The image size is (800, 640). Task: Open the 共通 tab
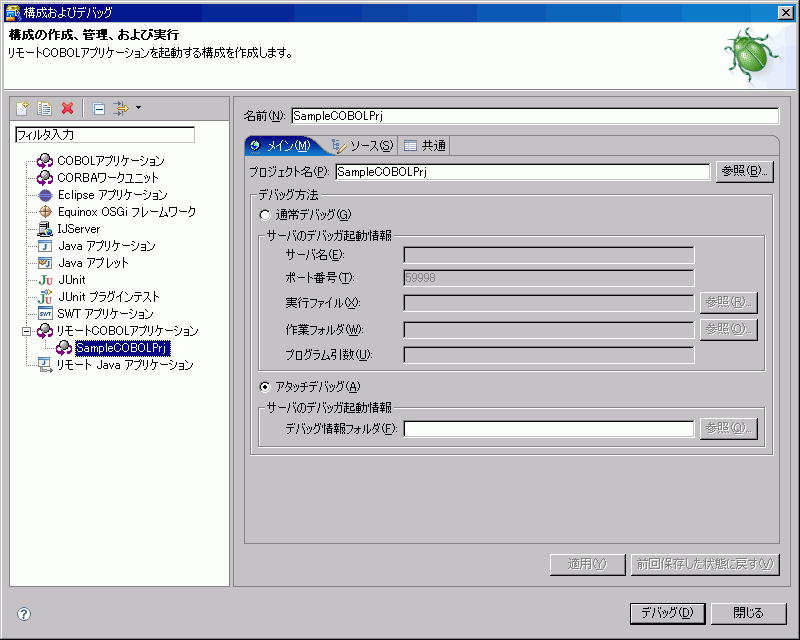point(425,146)
